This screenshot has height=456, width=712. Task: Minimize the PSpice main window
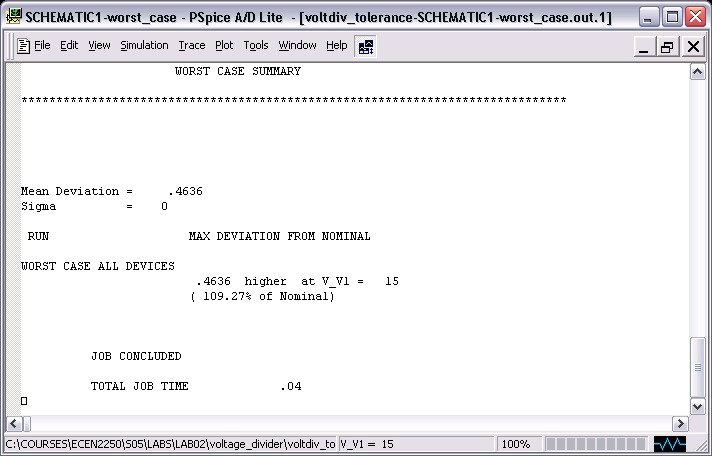(x=649, y=17)
